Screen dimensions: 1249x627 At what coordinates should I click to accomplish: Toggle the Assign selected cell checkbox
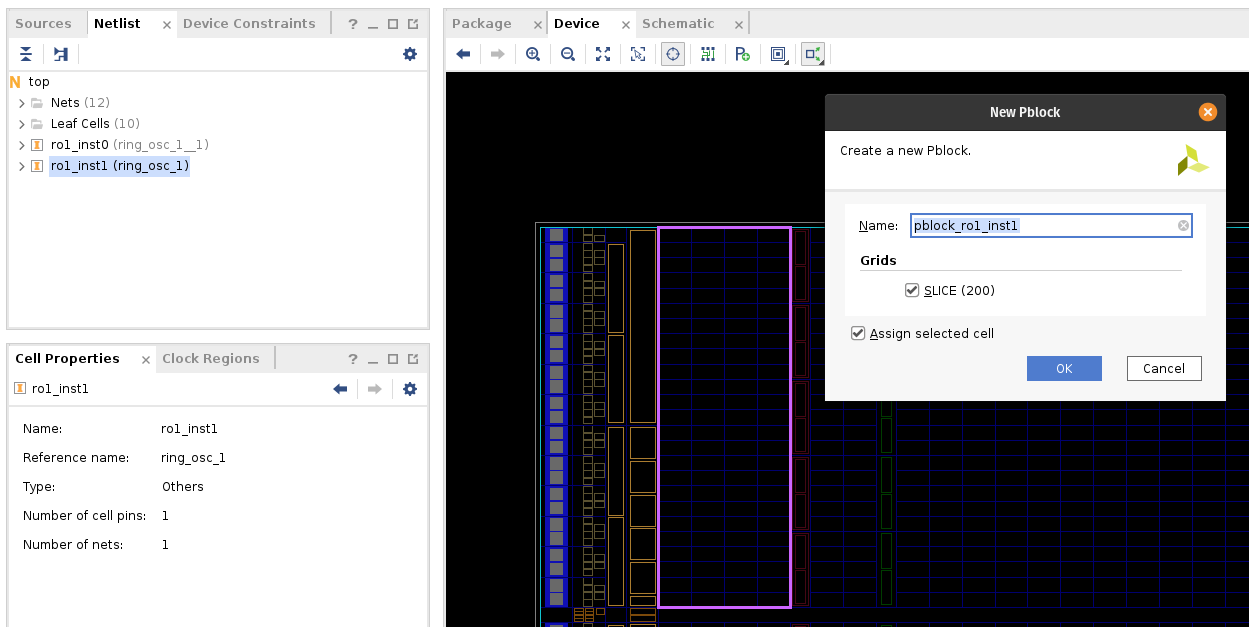(858, 333)
